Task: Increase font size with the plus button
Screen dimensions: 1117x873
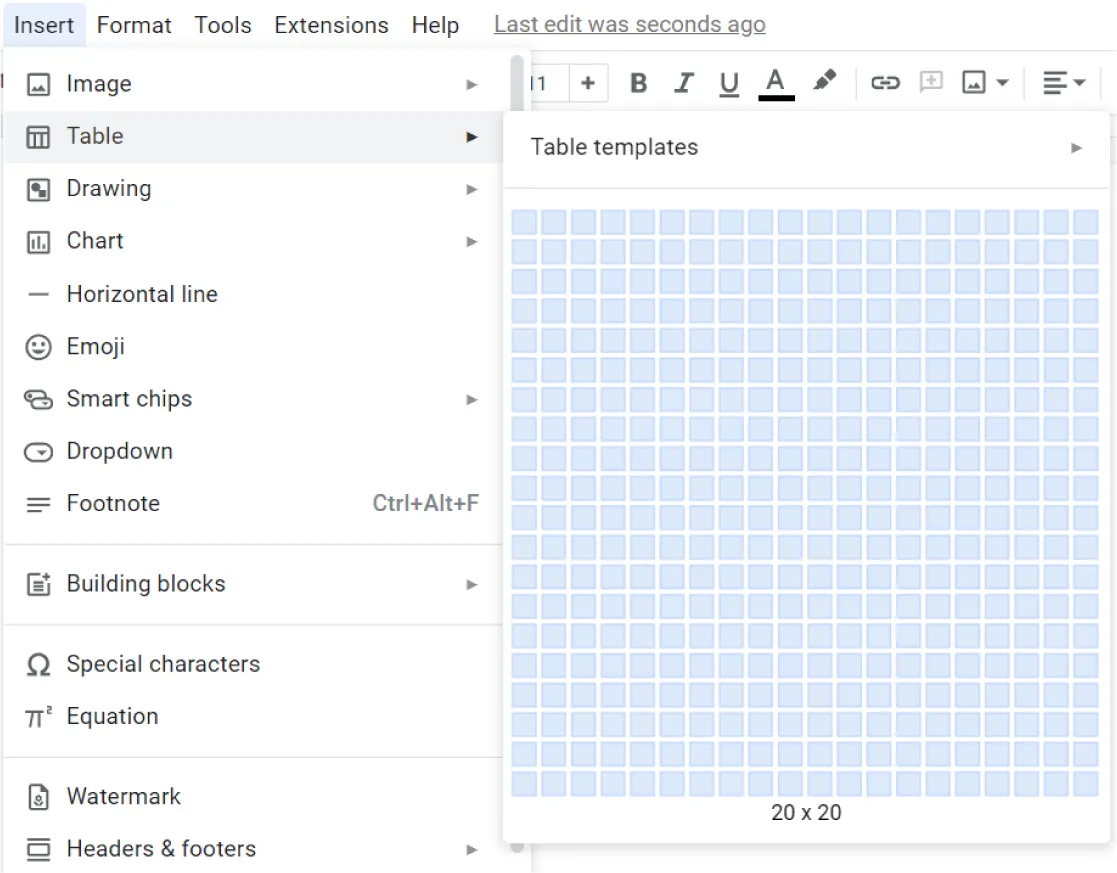Action: pyautogui.click(x=589, y=83)
